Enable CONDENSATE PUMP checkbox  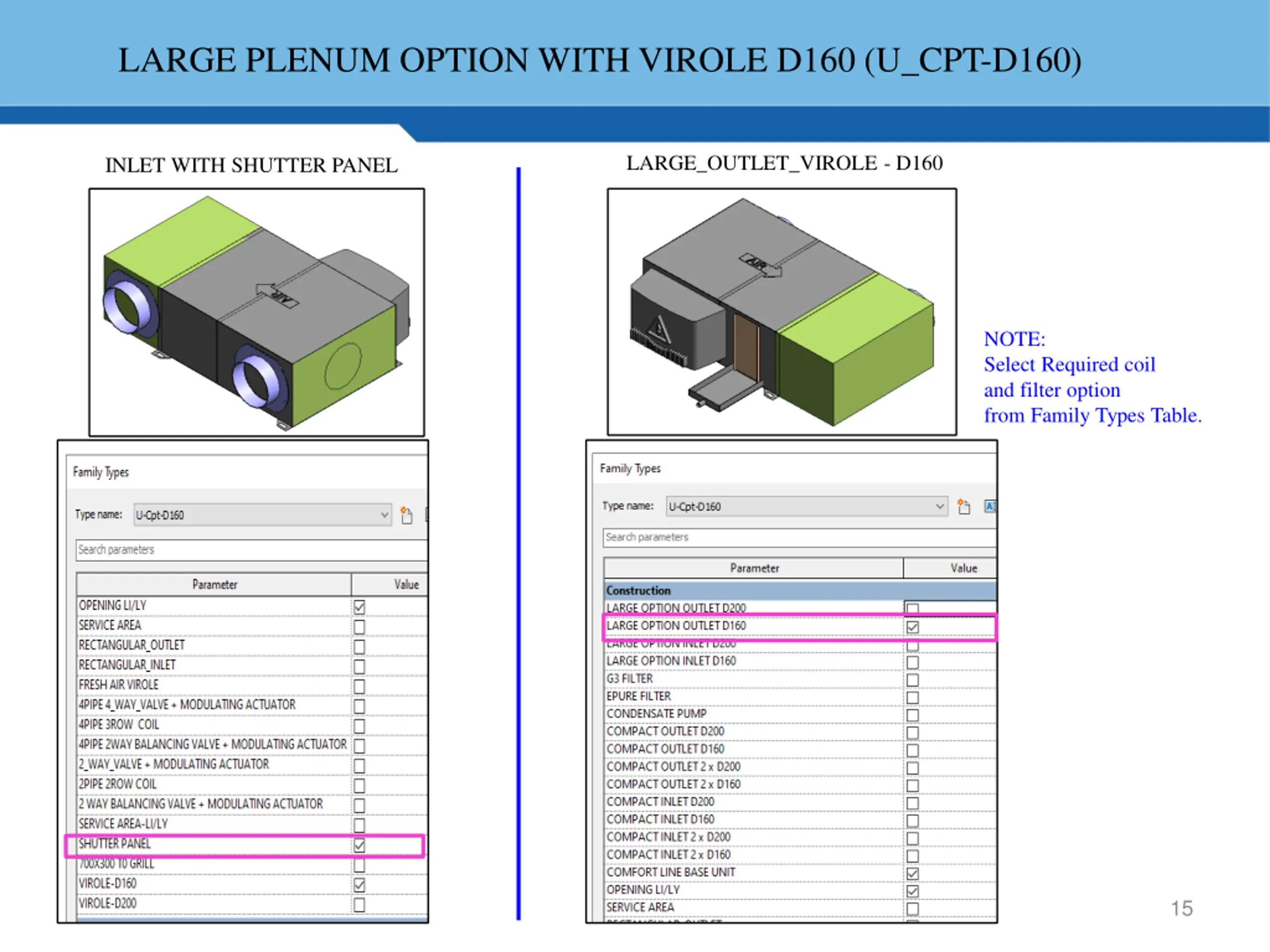click(912, 715)
